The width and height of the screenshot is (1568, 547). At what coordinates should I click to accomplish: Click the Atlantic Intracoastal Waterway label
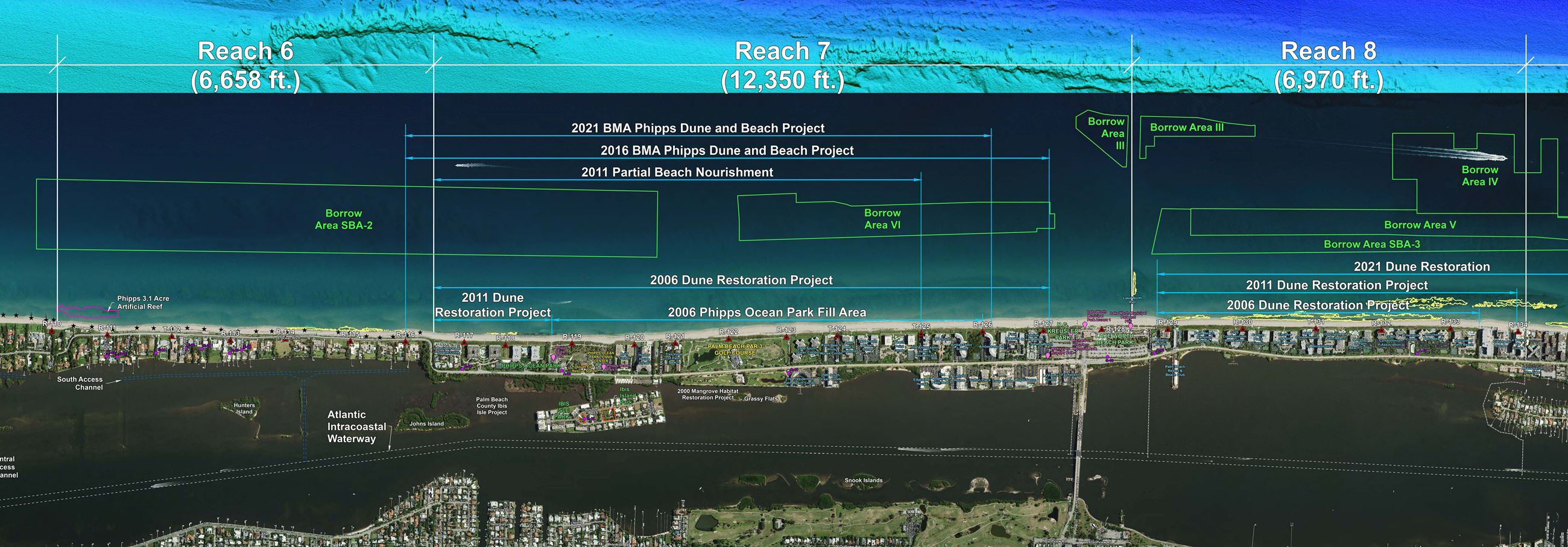(x=356, y=426)
